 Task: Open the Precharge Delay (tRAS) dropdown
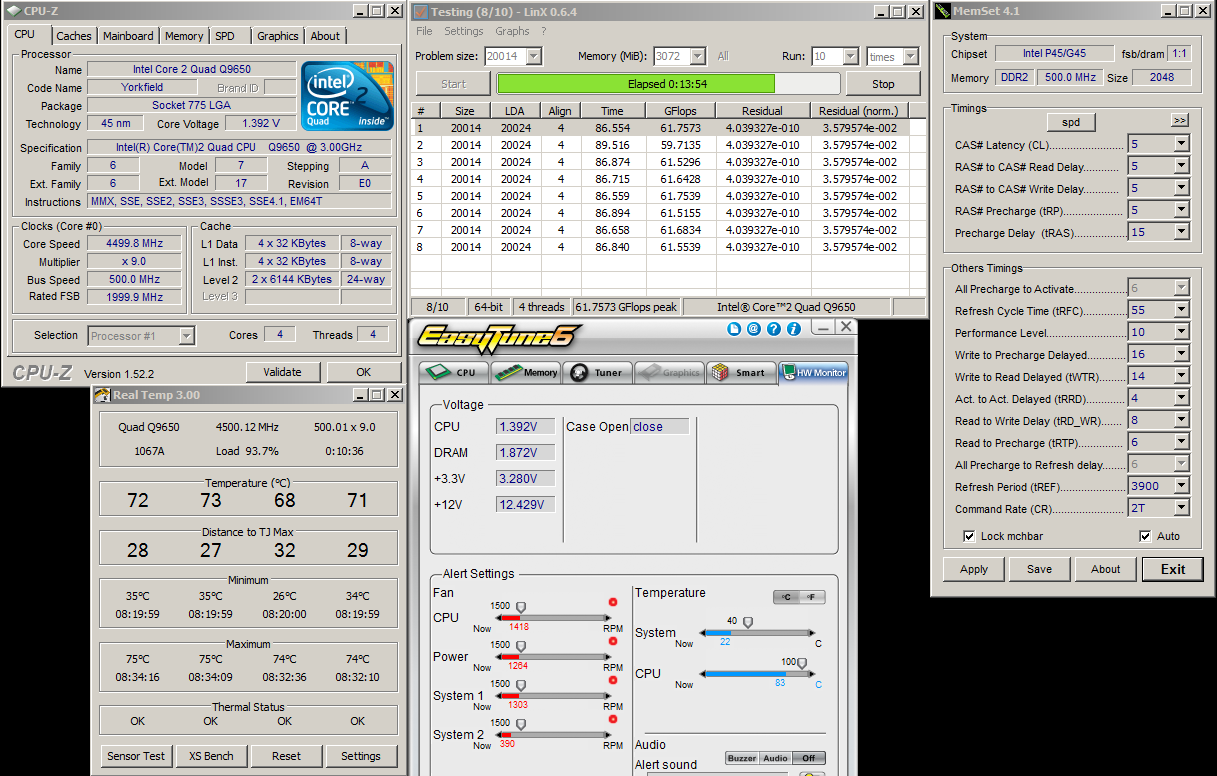tap(1181, 232)
